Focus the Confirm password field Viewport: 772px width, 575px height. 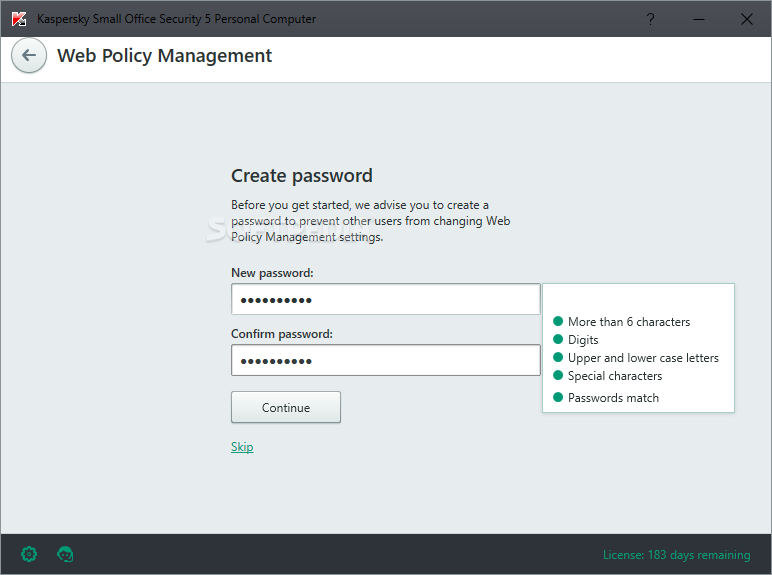coord(386,360)
